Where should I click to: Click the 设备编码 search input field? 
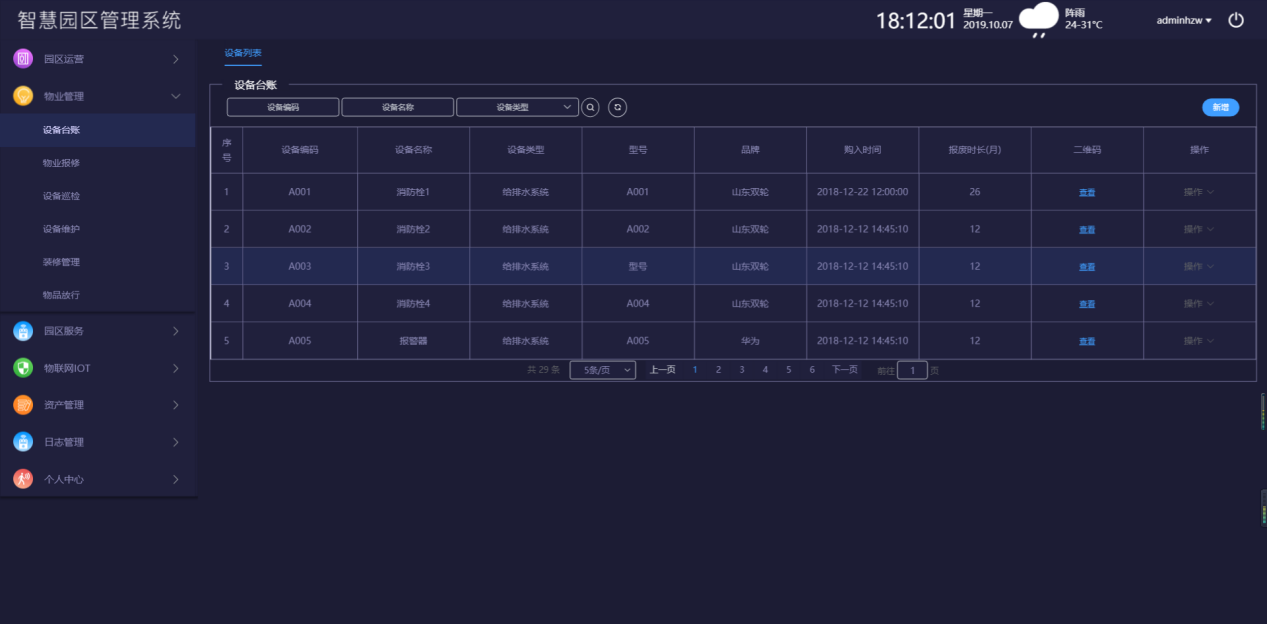pos(283,107)
